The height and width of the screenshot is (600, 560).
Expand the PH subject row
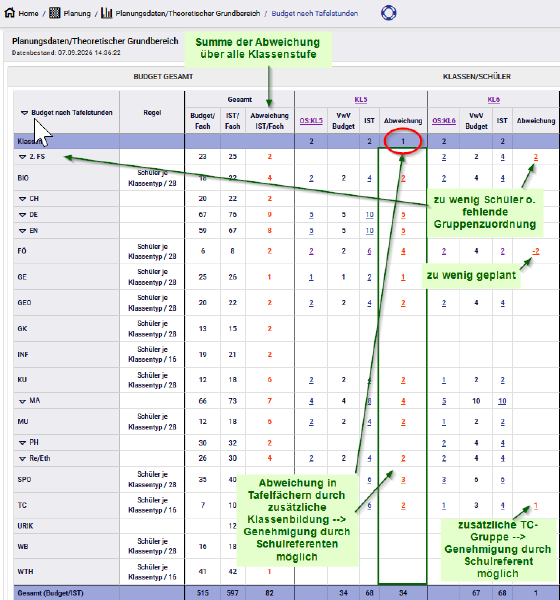point(22,443)
